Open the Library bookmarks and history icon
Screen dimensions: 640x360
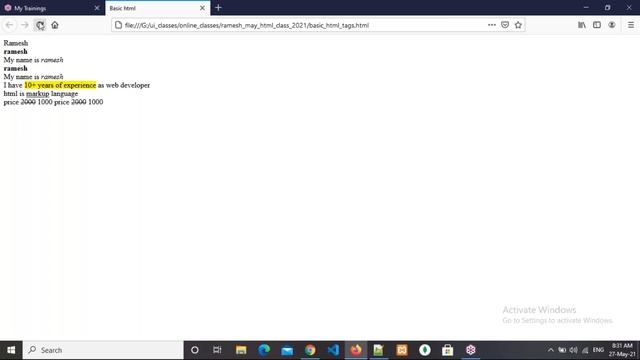tap(582, 25)
